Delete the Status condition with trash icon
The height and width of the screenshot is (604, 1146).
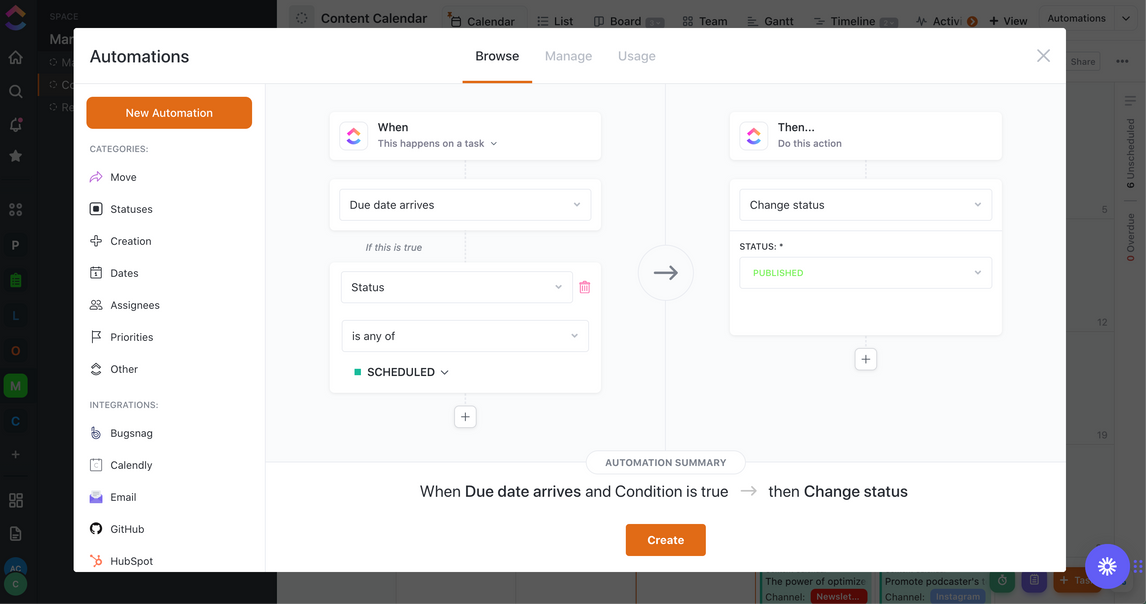[585, 287]
